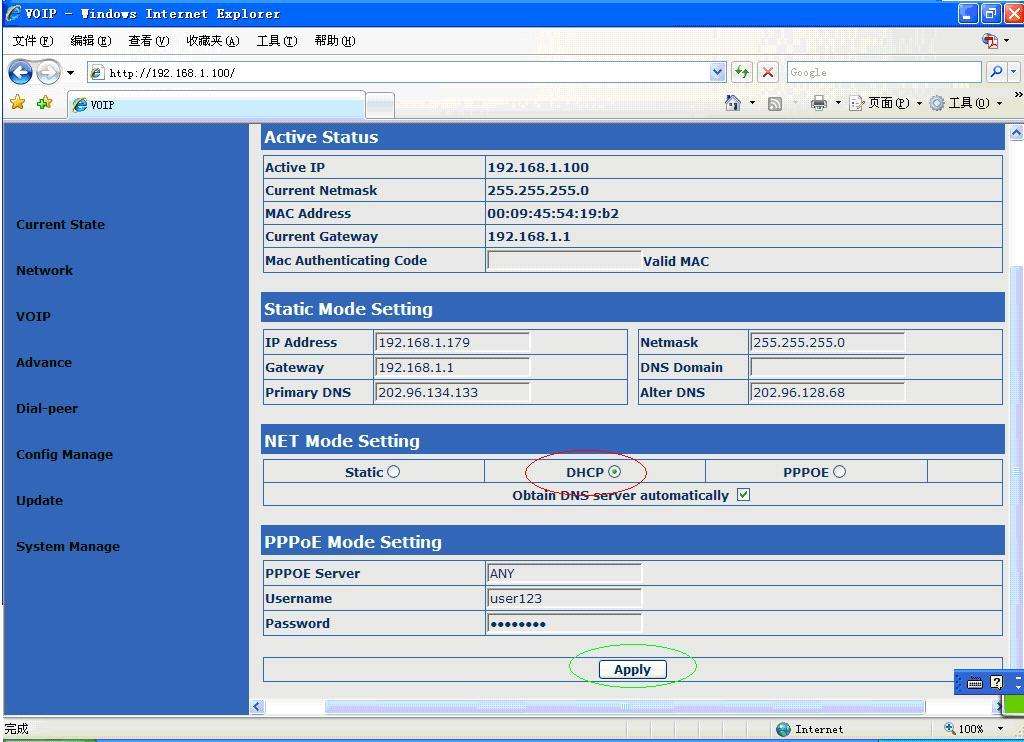The width and height of the screenshot is (1024, 742).
Task: Click the red Stop loading icon
Action: click(x=768, y=72)
